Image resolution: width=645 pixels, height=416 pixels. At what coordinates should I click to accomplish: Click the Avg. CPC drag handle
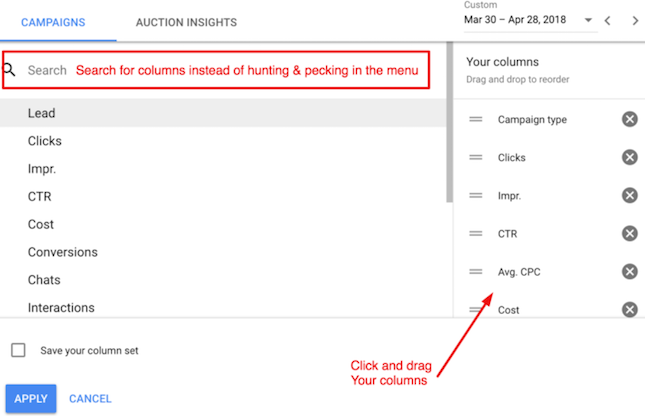point(476,272)
